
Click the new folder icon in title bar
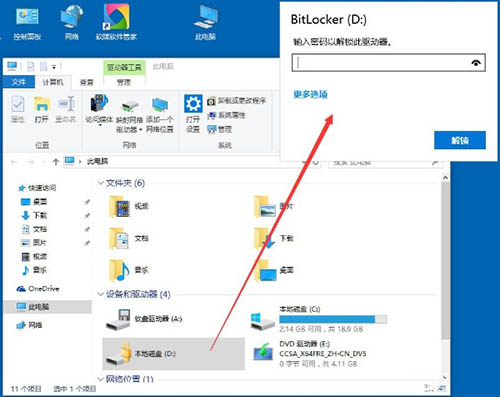coord(44,67)
